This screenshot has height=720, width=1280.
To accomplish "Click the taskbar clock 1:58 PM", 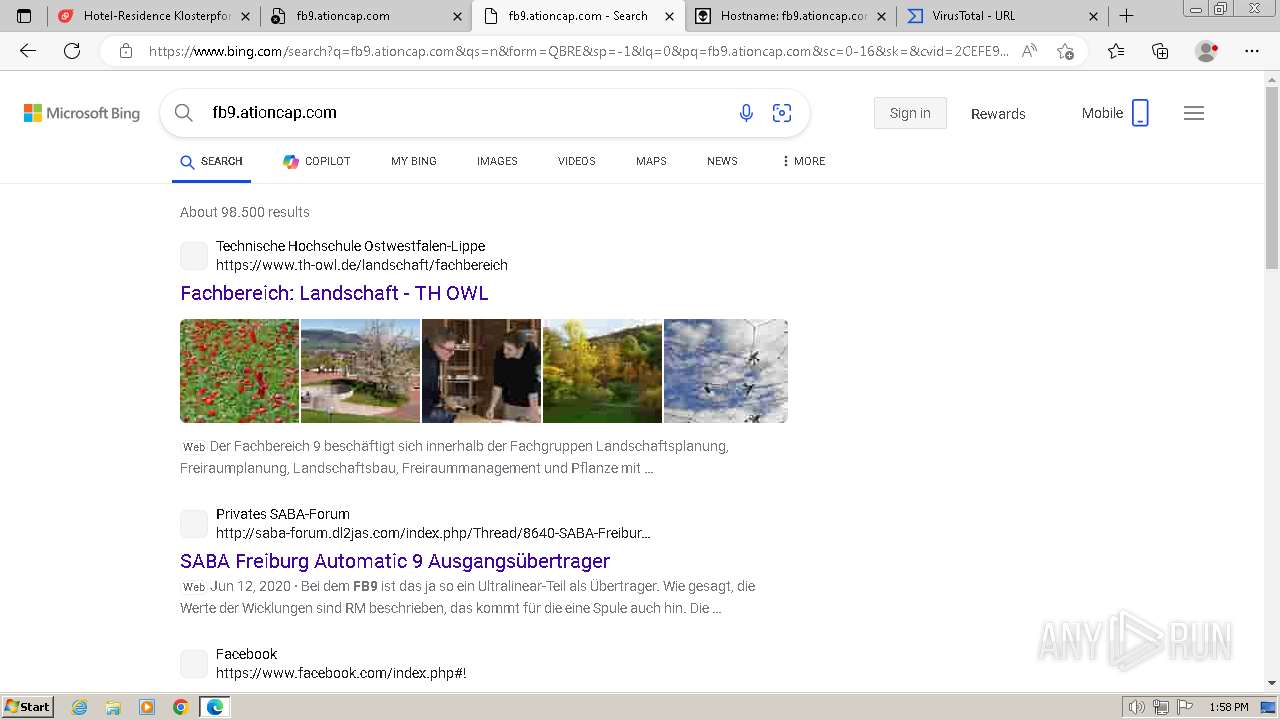I will point(1229,707).
